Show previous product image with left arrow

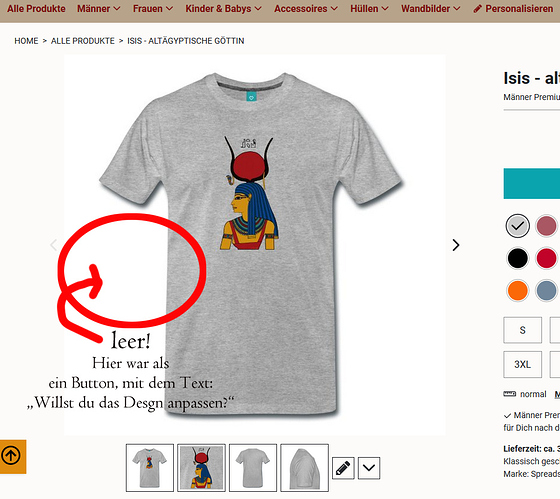[x=54, y=245]
